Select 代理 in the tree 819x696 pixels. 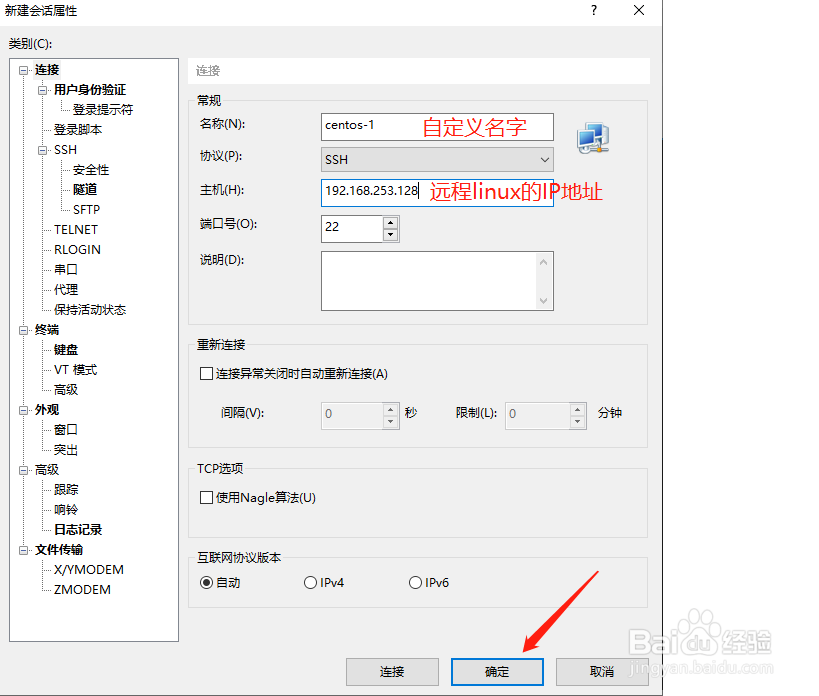click(66, 289)
